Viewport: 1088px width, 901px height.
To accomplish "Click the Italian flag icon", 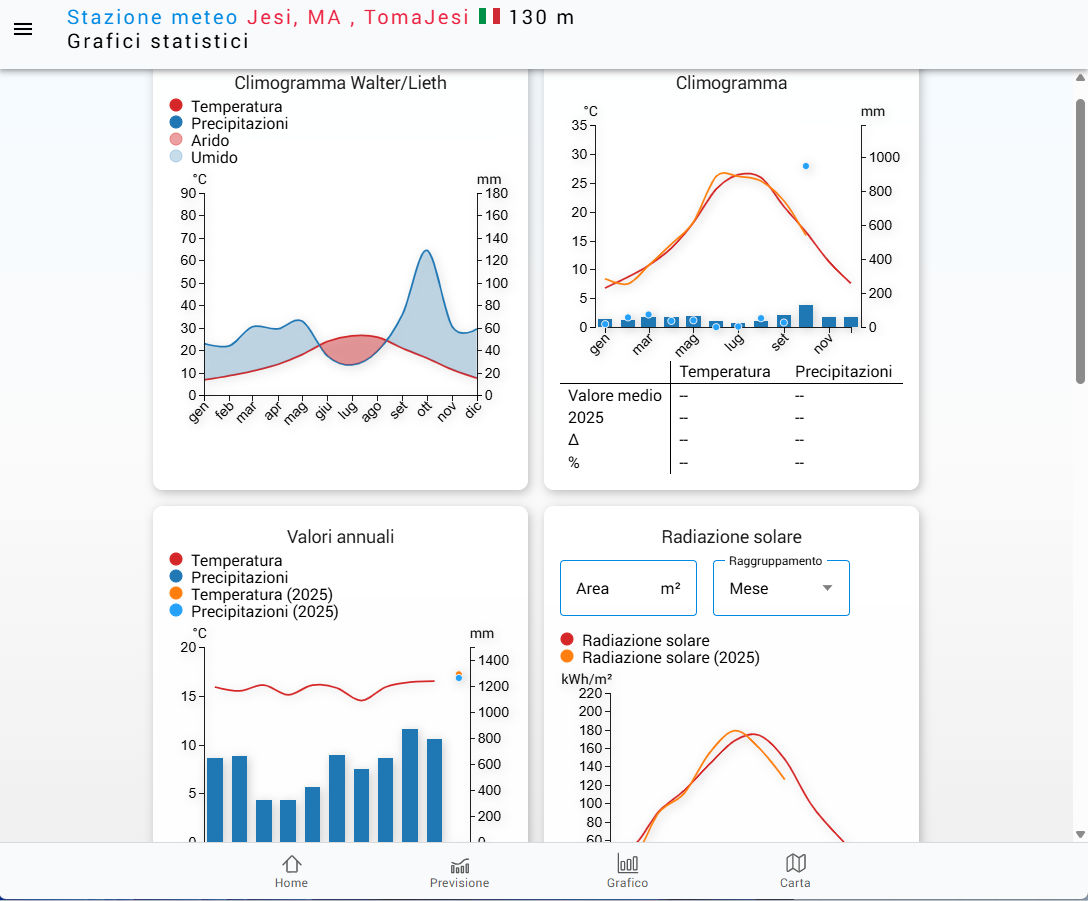I will click(x=489, y=17).
